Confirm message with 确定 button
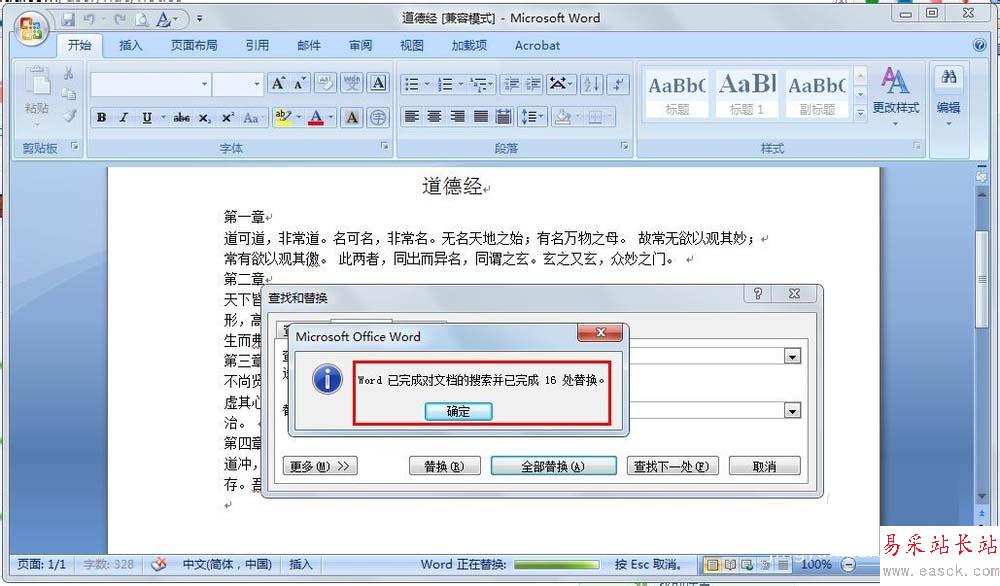The image size is (1000, 586). [458, 411]
